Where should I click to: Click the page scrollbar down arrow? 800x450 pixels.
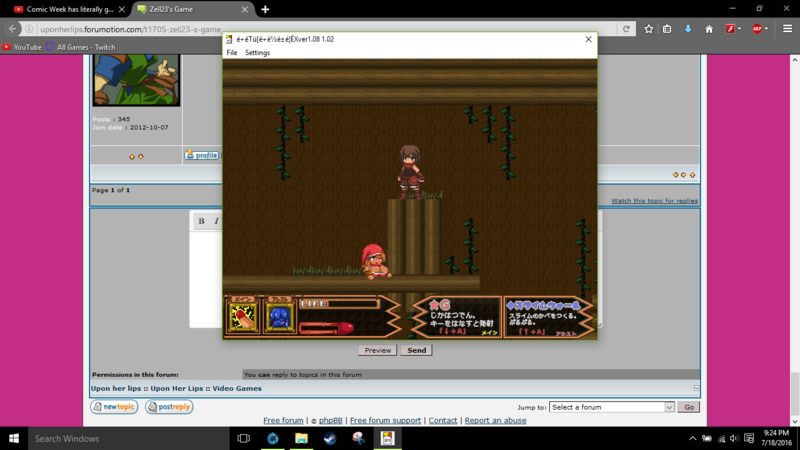pos(795,421)
